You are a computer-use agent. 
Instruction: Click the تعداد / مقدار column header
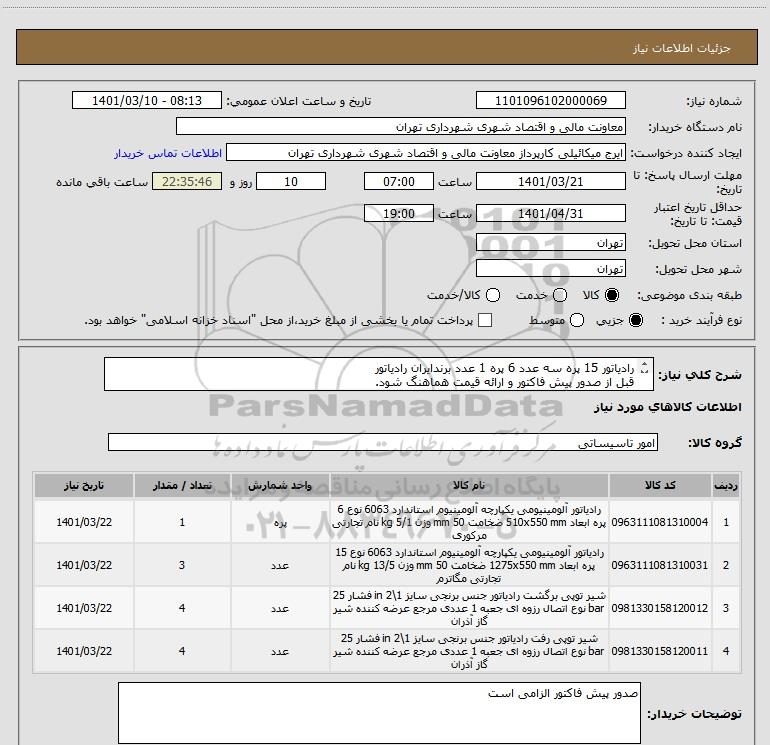[x=182, y=485]
